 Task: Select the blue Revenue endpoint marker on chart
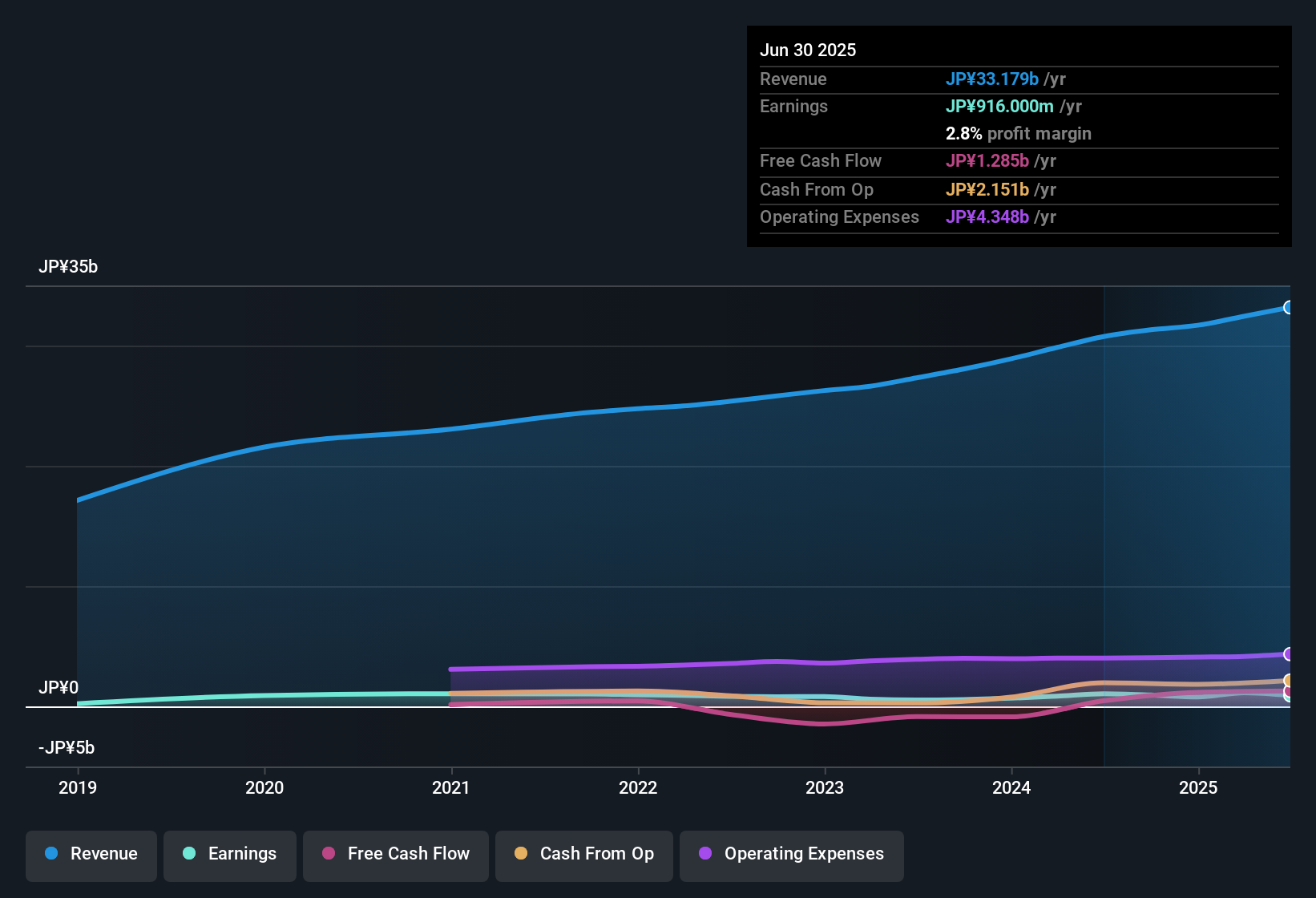(1289, 307)
